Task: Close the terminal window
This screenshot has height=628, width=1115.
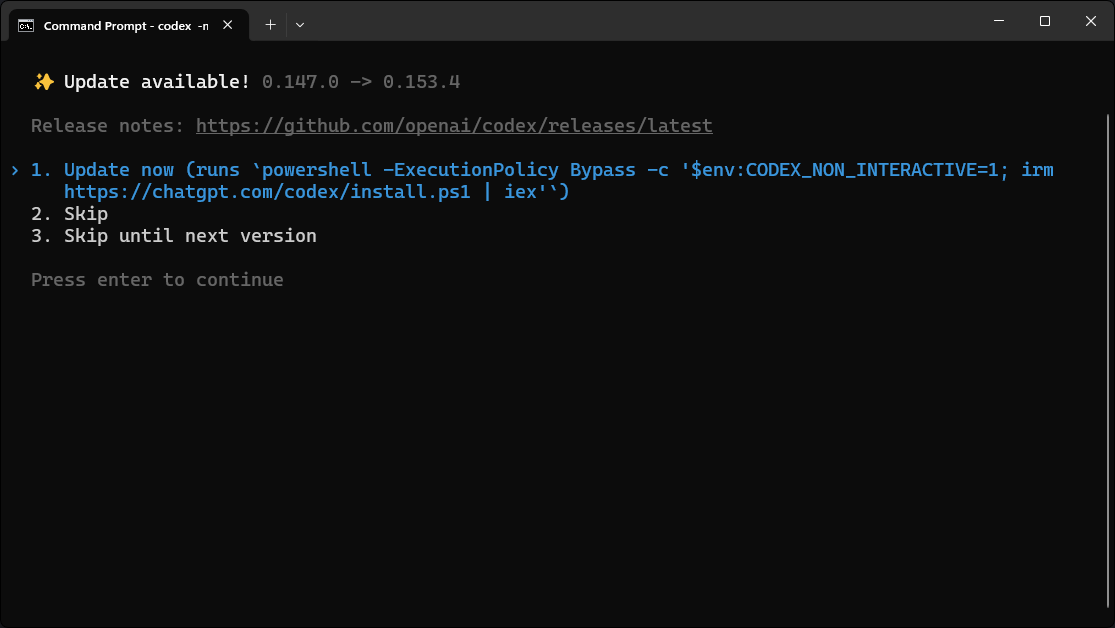Action: pos(1091,21)
